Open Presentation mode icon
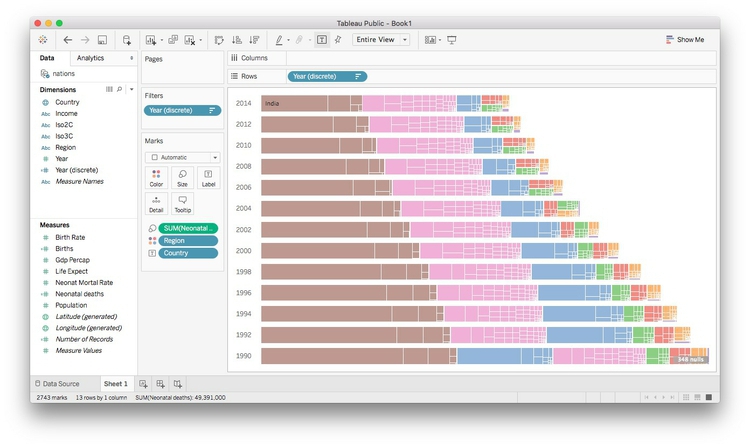Screen dimensions: 750x446 452,40
